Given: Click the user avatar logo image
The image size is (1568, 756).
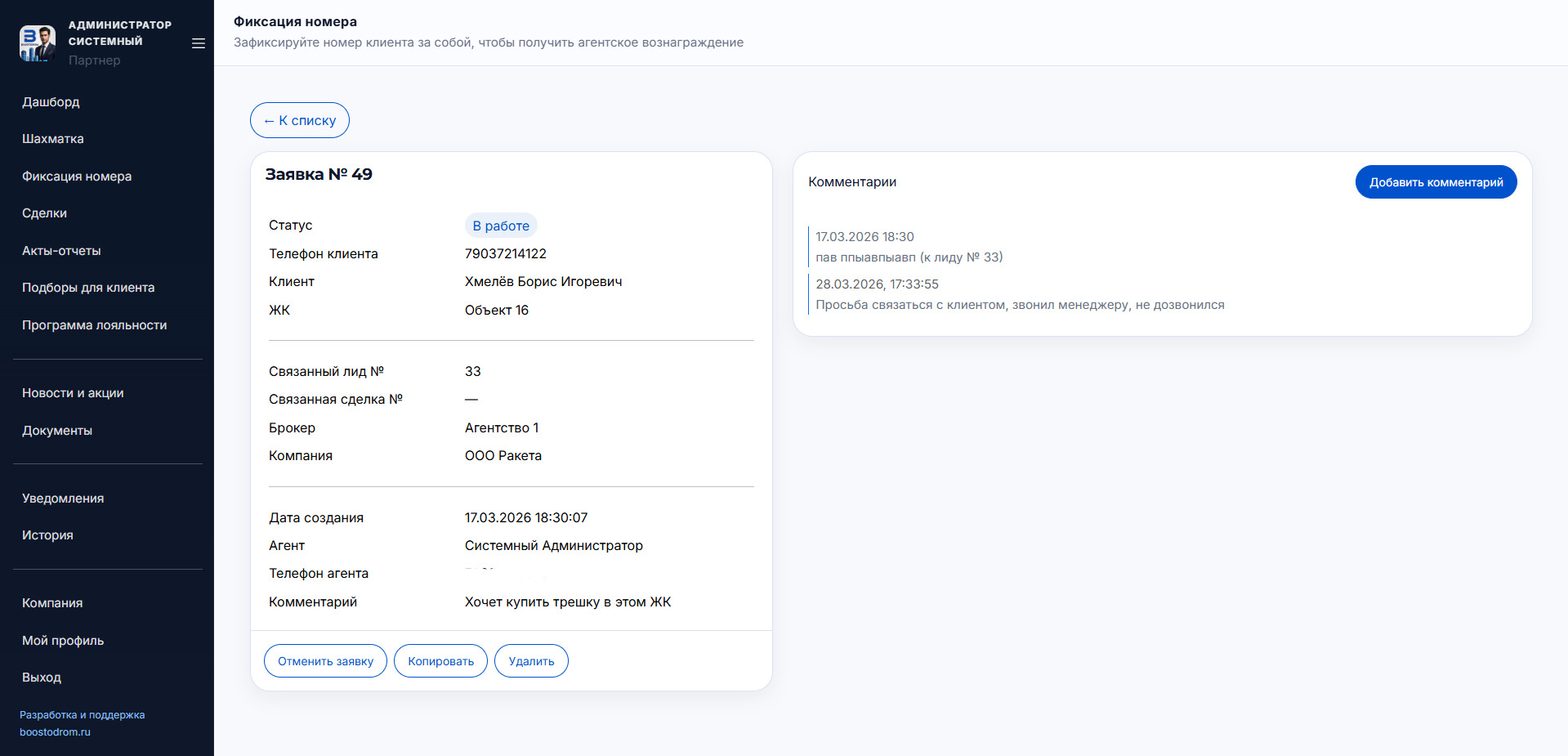Looking at the screenshot, I should click(38, 42).
